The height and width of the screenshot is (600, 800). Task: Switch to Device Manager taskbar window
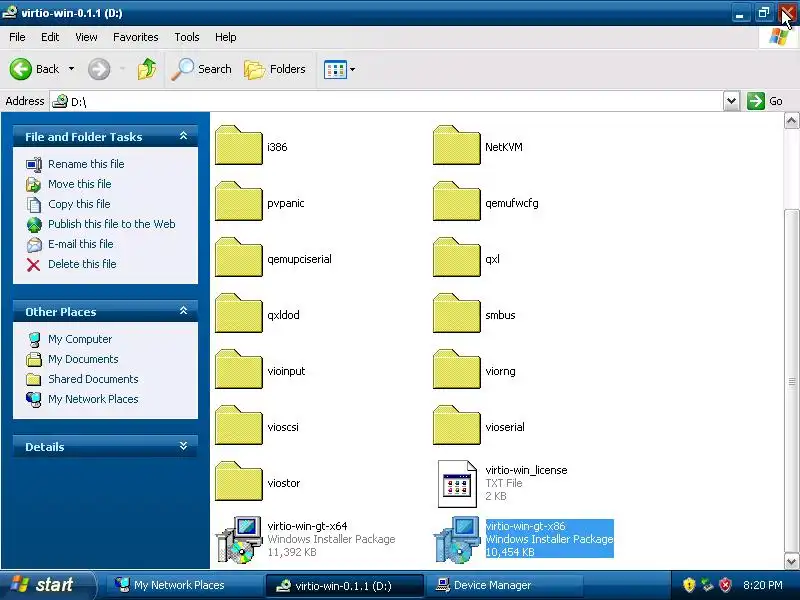505,585
